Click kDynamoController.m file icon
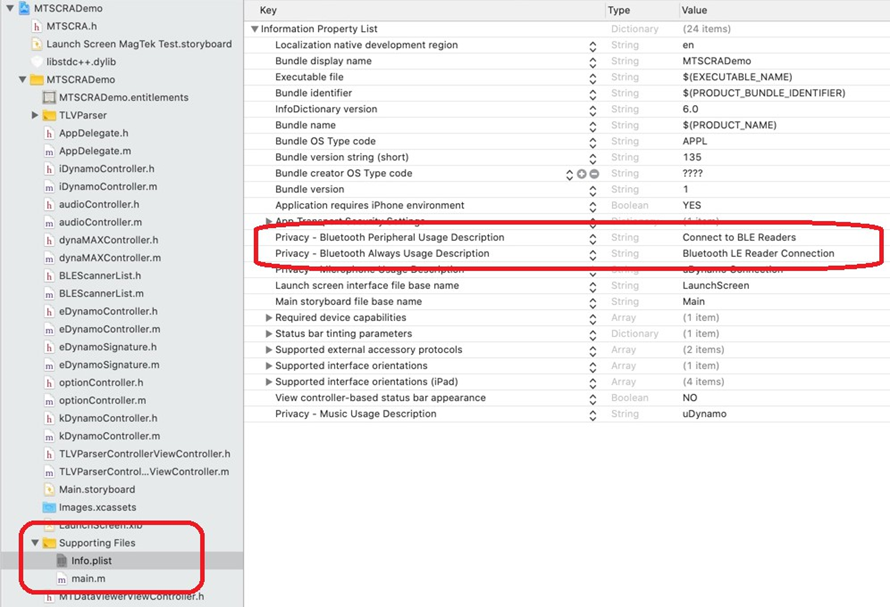 tap(49, 436)
